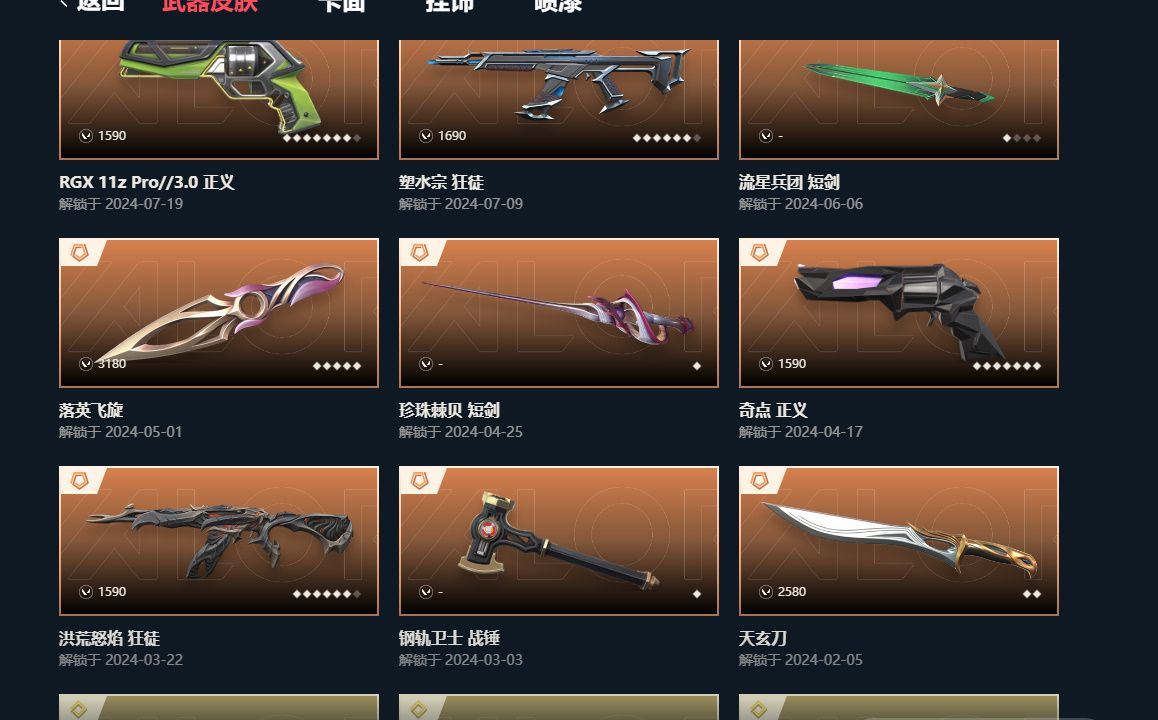Switch to the 卡面 tab

coord(341,4)
